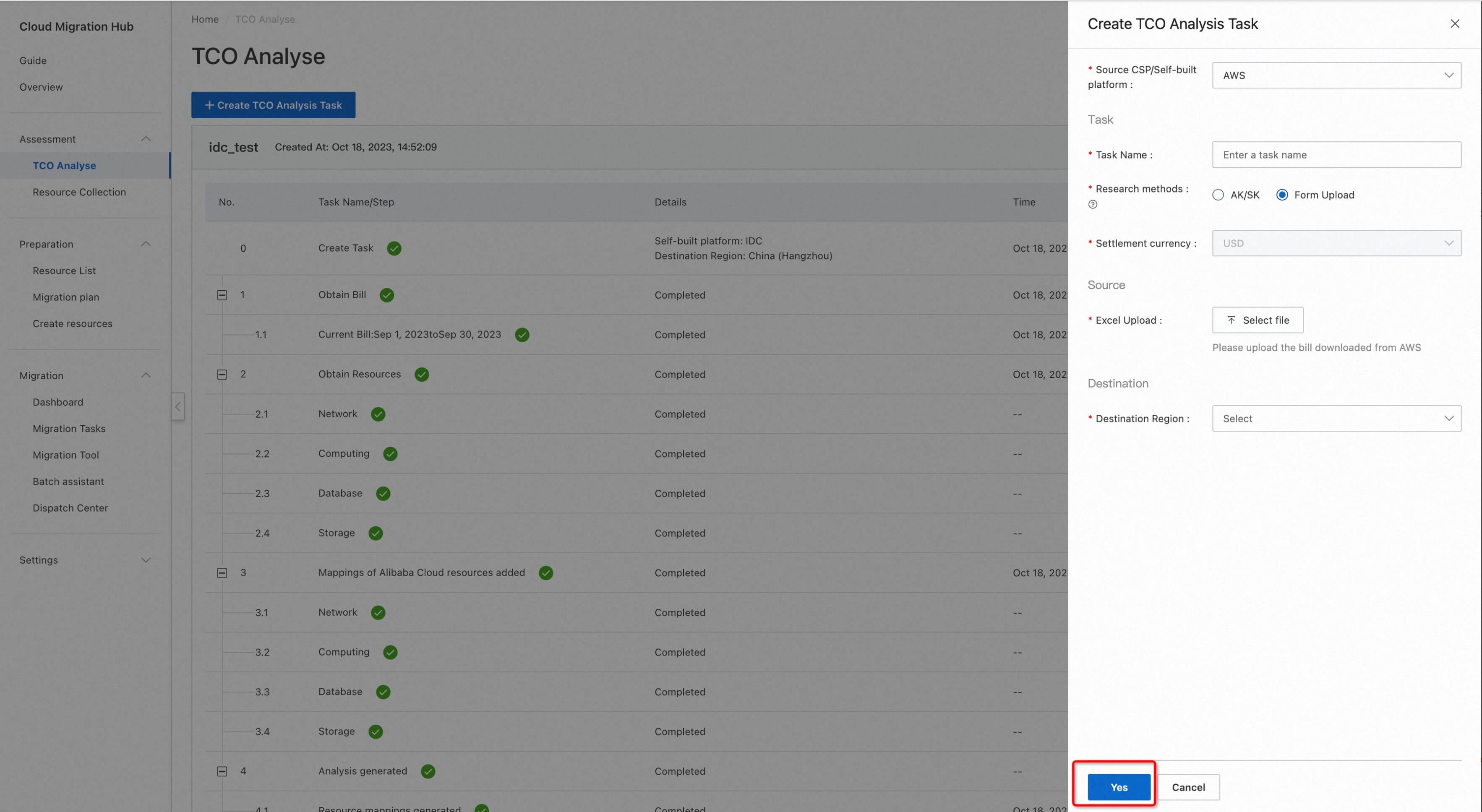Open the Source CSP platform dropdown

point(1336,75)
